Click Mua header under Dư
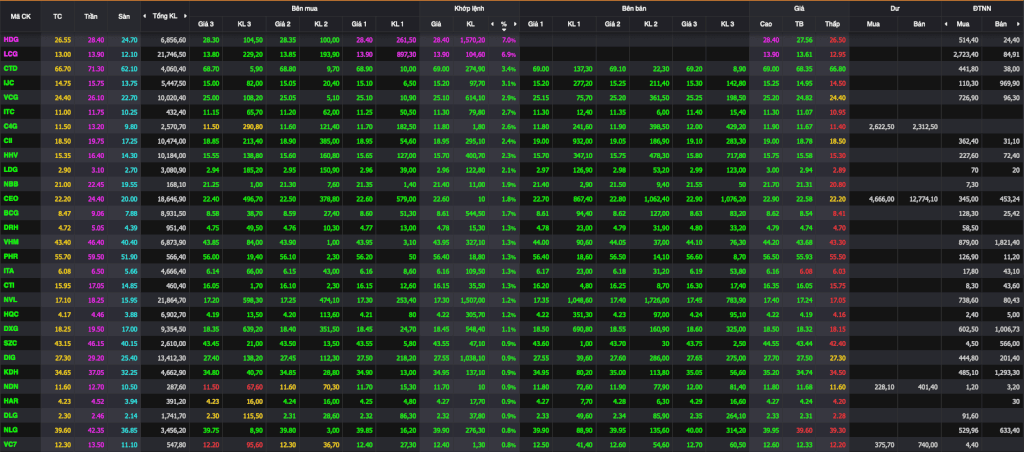Viewport: 1024px width, 452px height. (x=872, y=24)
